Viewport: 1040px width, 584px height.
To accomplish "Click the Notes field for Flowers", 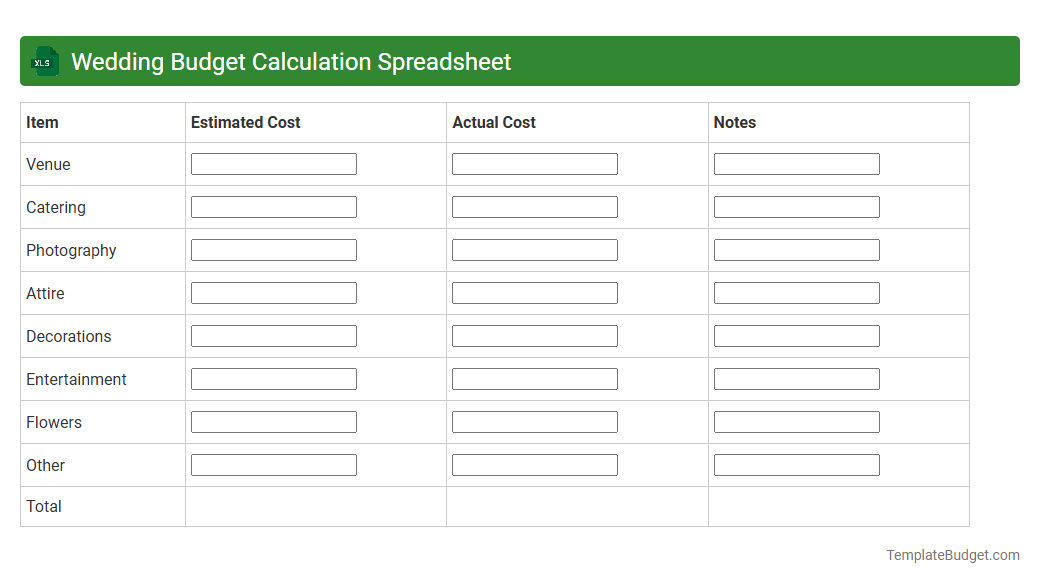I will (x=796, y=421).
